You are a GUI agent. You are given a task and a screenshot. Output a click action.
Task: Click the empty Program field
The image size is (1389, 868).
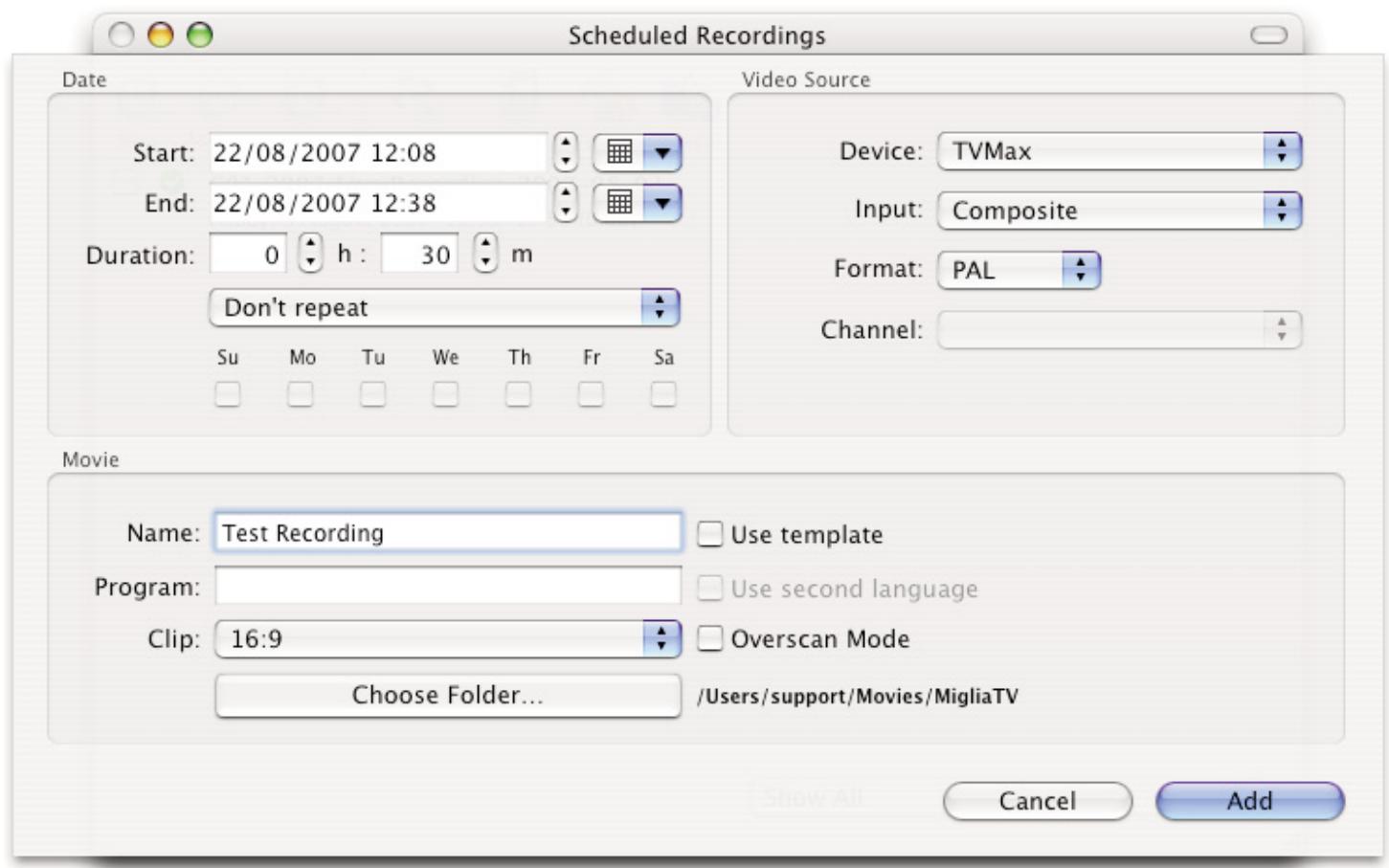pyautogui.click(x=448, y=586)
